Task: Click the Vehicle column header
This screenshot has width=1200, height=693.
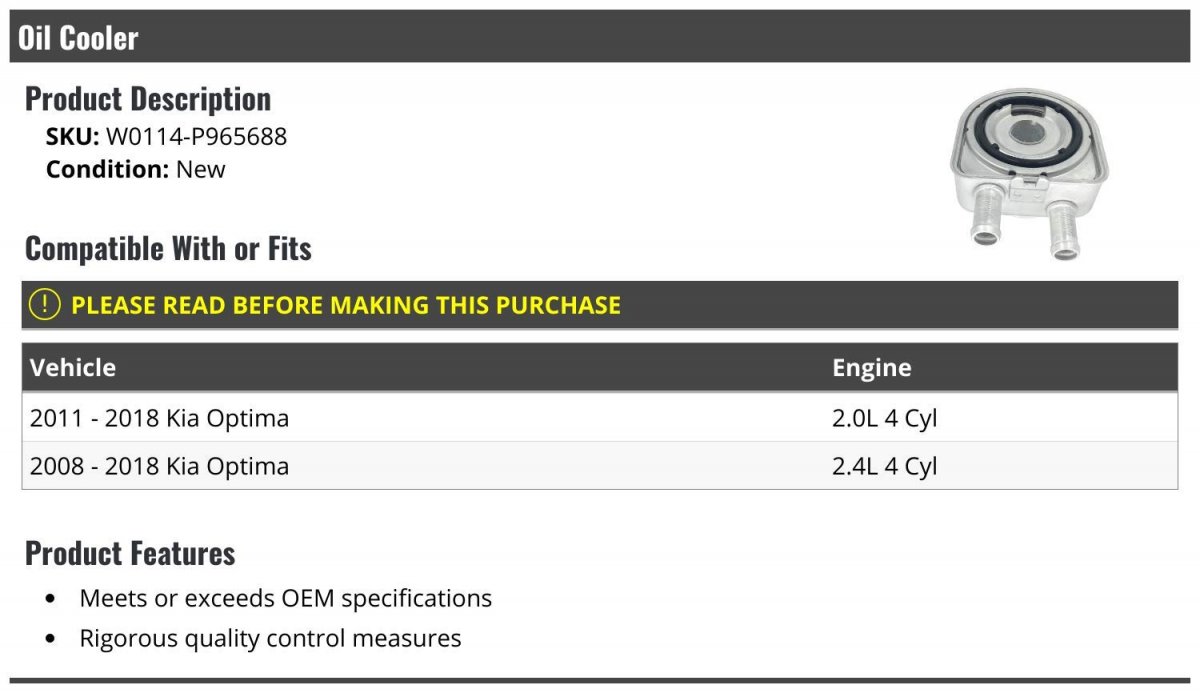Action: [73, 367]
